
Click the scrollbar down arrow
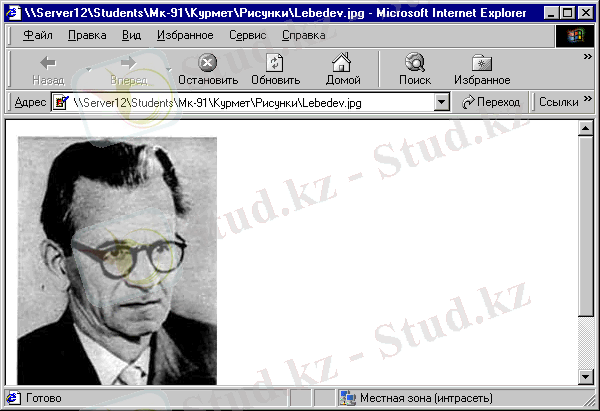(x=585, y=377)
